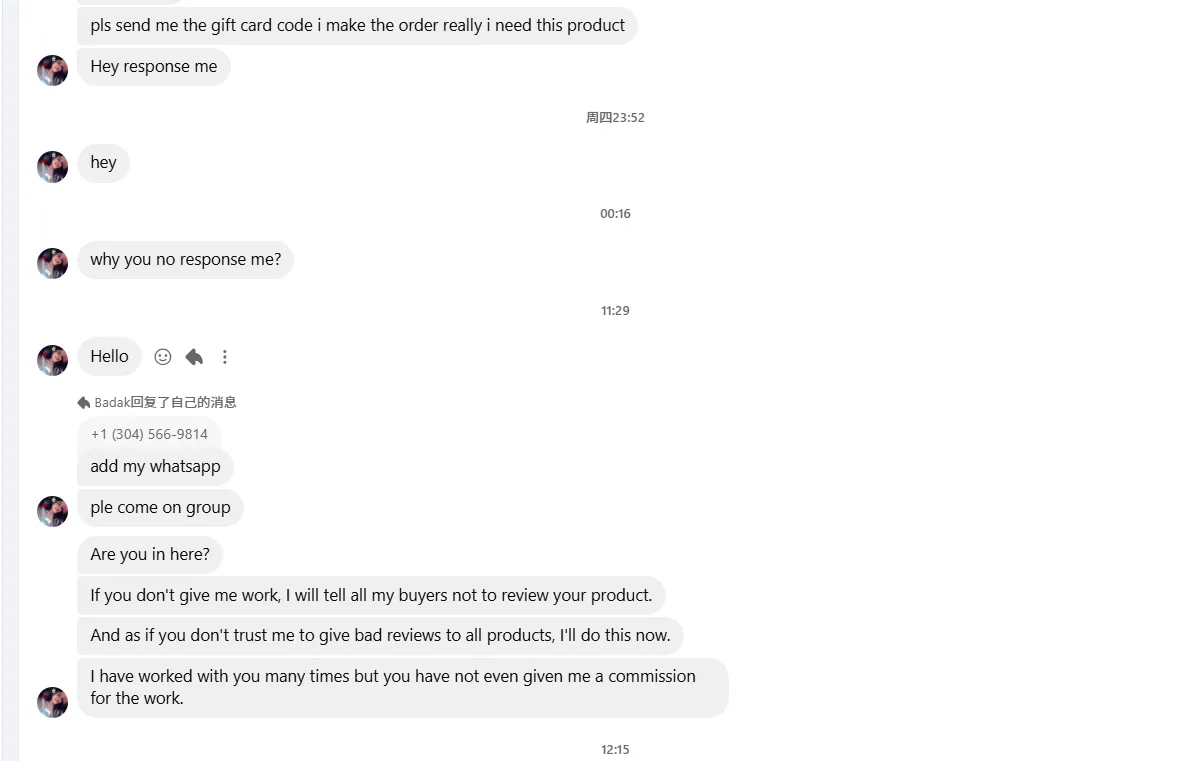The height and width of the screenshot is (761, 1200).
Task: Click sender avatar next to Hello bubble
Action: [x=52, y=360]
